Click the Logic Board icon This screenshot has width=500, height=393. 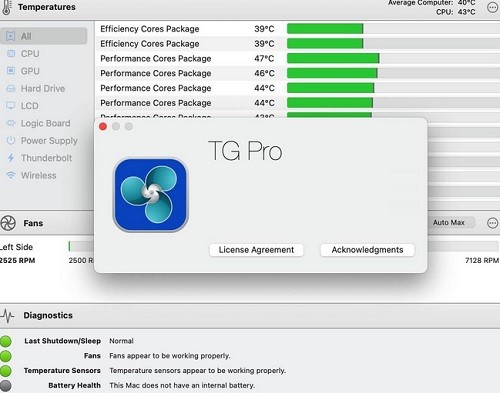click(11, 123)
